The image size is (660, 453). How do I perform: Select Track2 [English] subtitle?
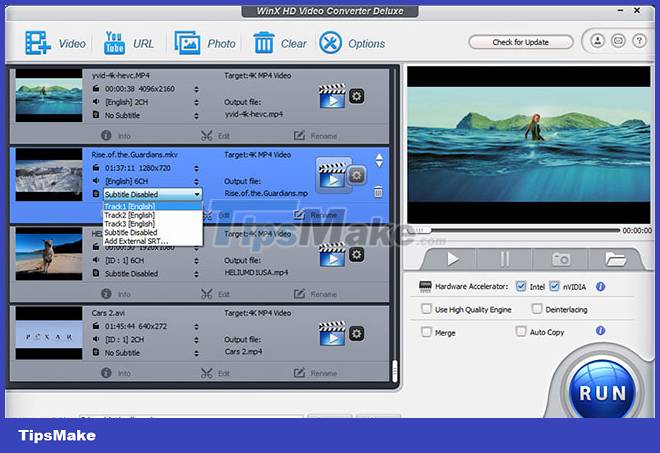coord(153,215)
